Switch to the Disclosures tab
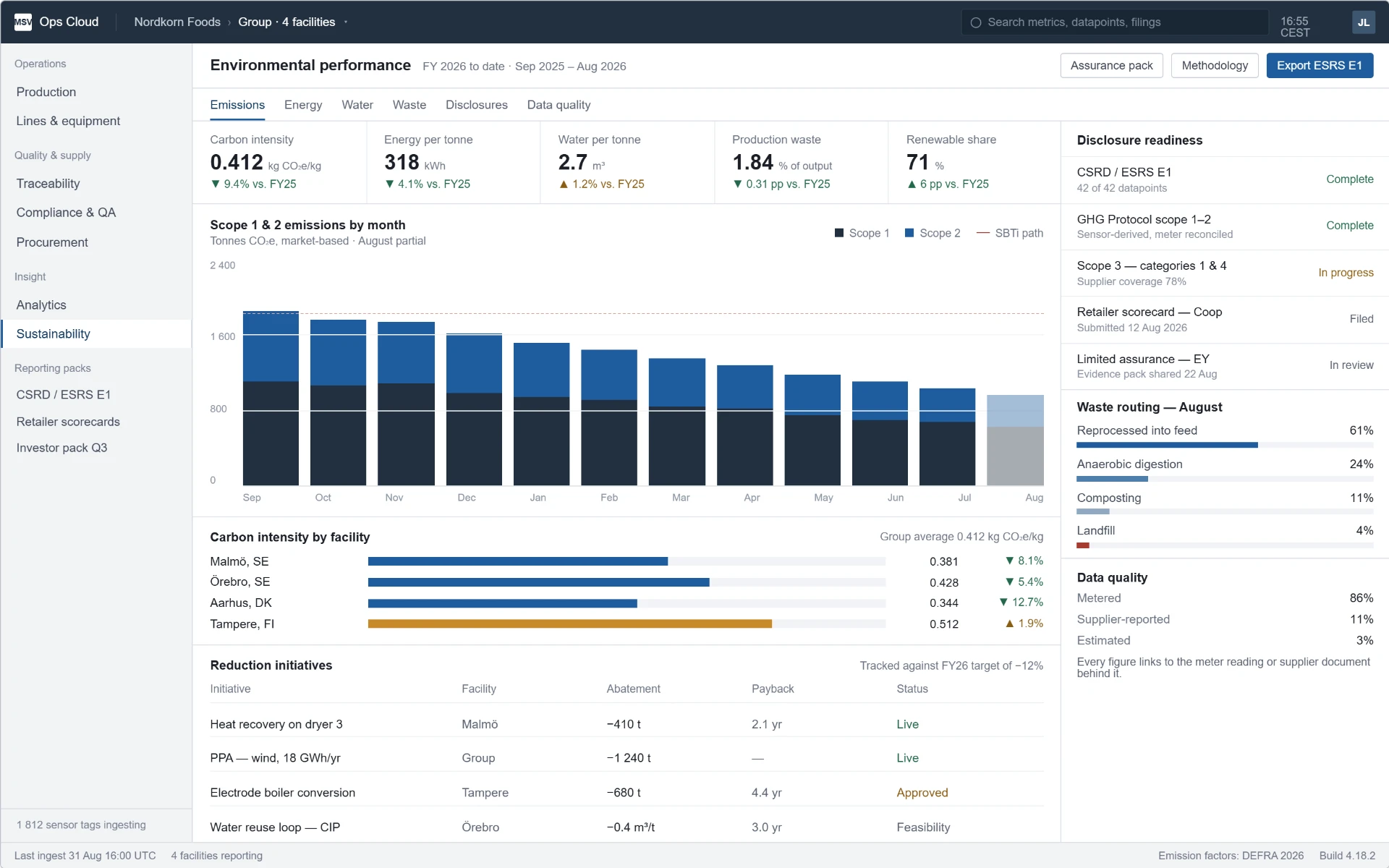 point(477,105)
